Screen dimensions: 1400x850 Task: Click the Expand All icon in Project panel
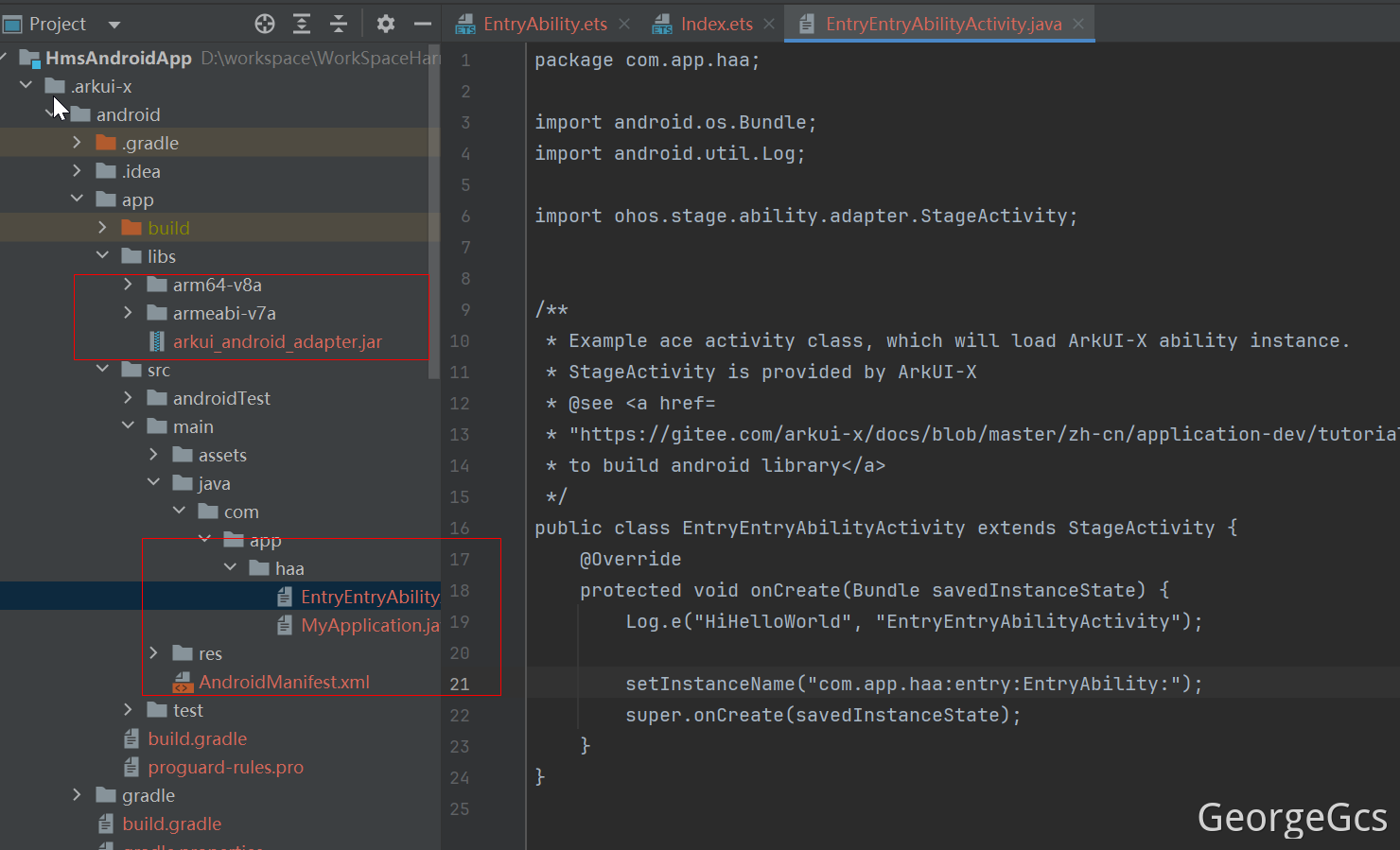(x=302, y=25)
